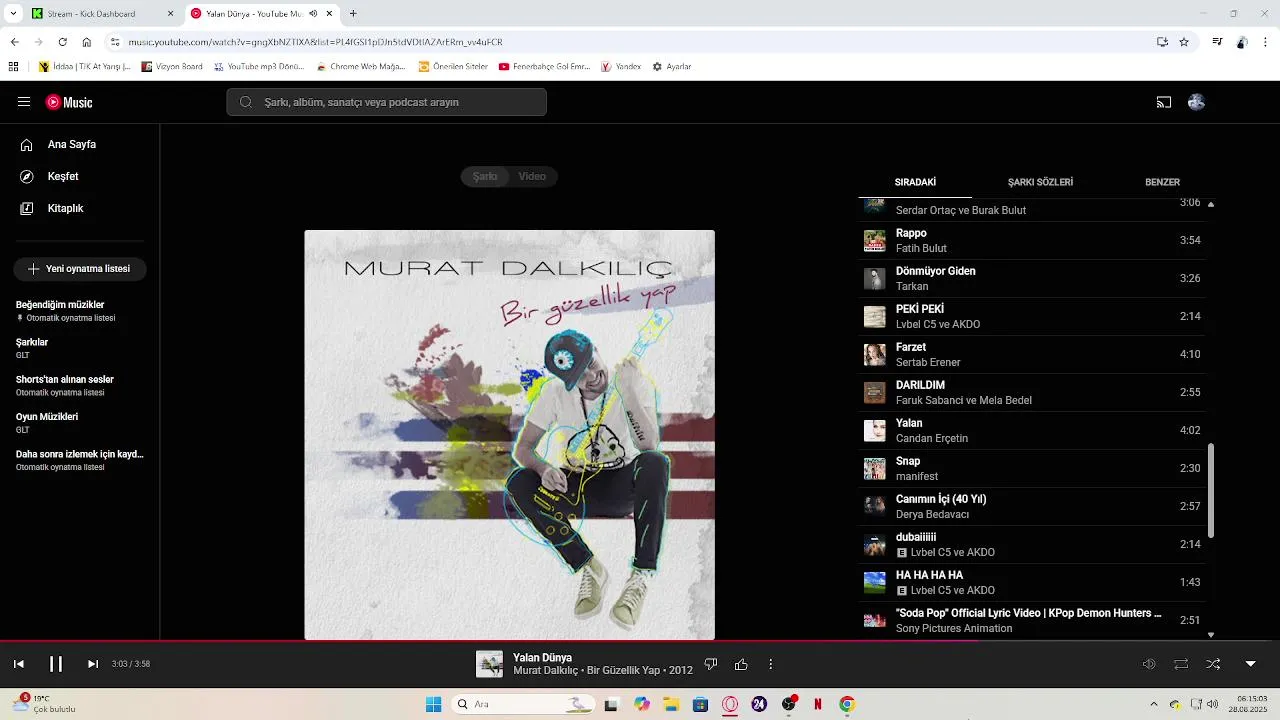The width and height of the screenshot is (1280, 720).
Task: Dislike Yalan Dünya with thumbs-down
Action: (711, 664)
